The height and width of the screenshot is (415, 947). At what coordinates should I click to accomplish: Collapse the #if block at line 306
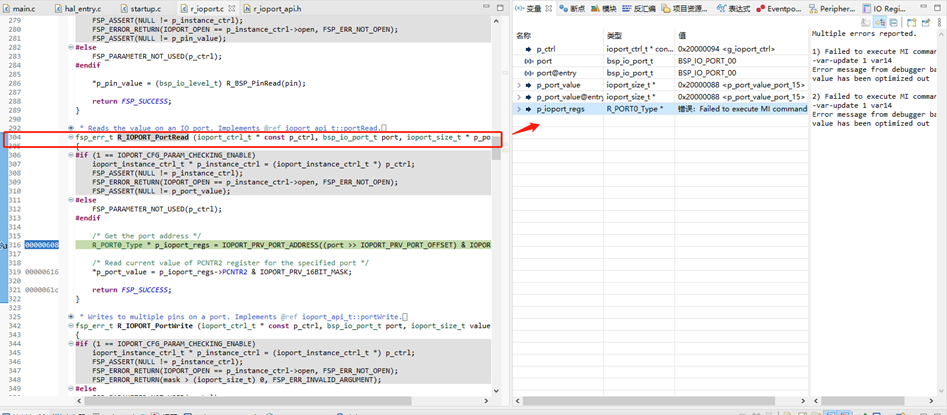(71, 155)
